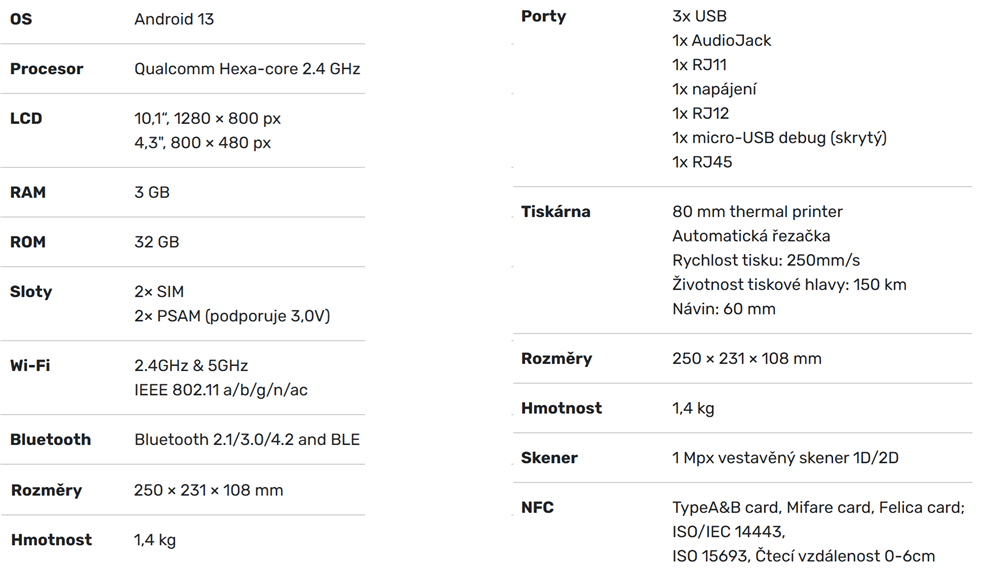Click the NFC row label

pyautogui.click(x=537, y=508)
